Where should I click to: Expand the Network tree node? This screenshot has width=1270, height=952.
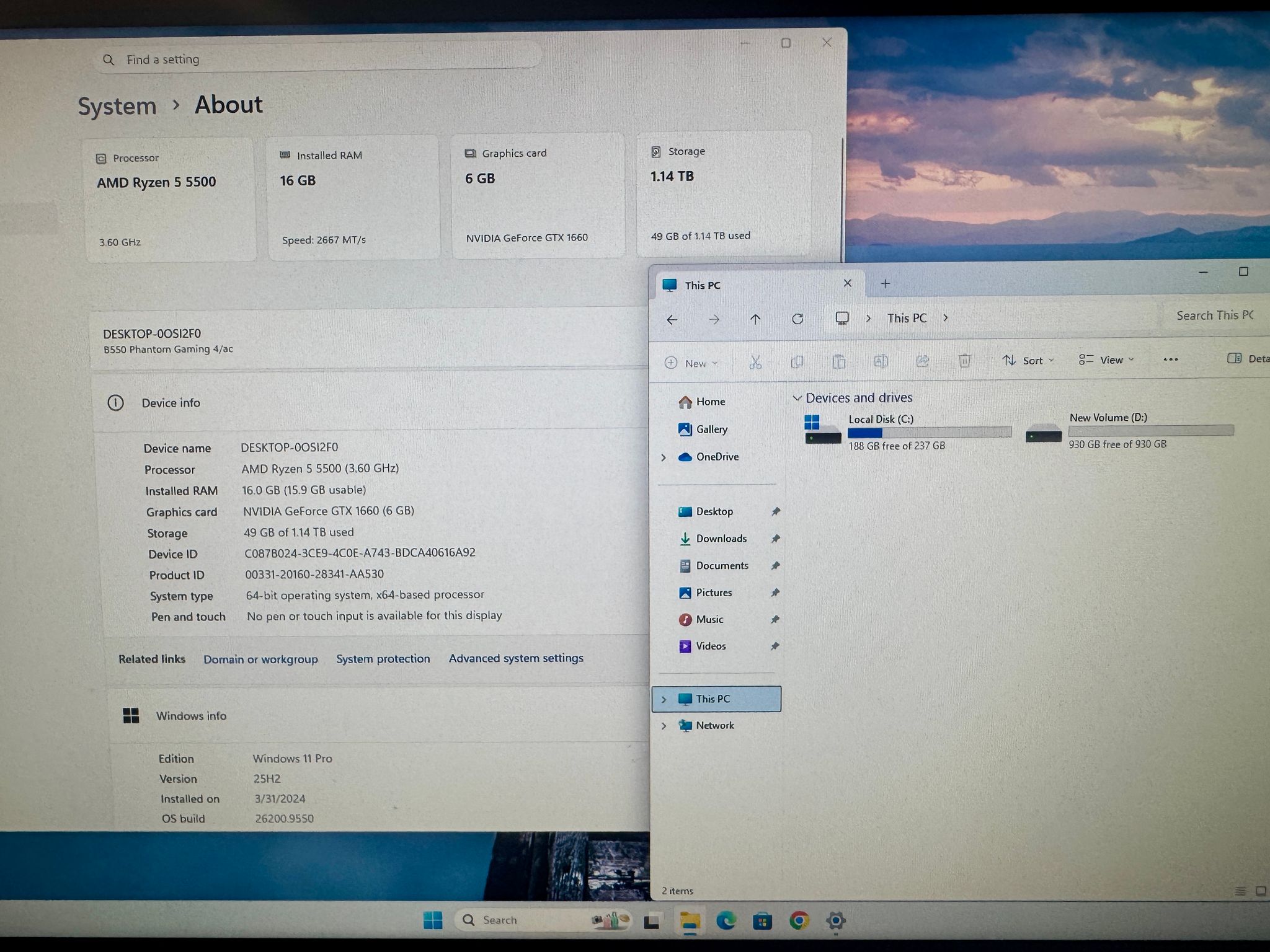click(664, 726)
